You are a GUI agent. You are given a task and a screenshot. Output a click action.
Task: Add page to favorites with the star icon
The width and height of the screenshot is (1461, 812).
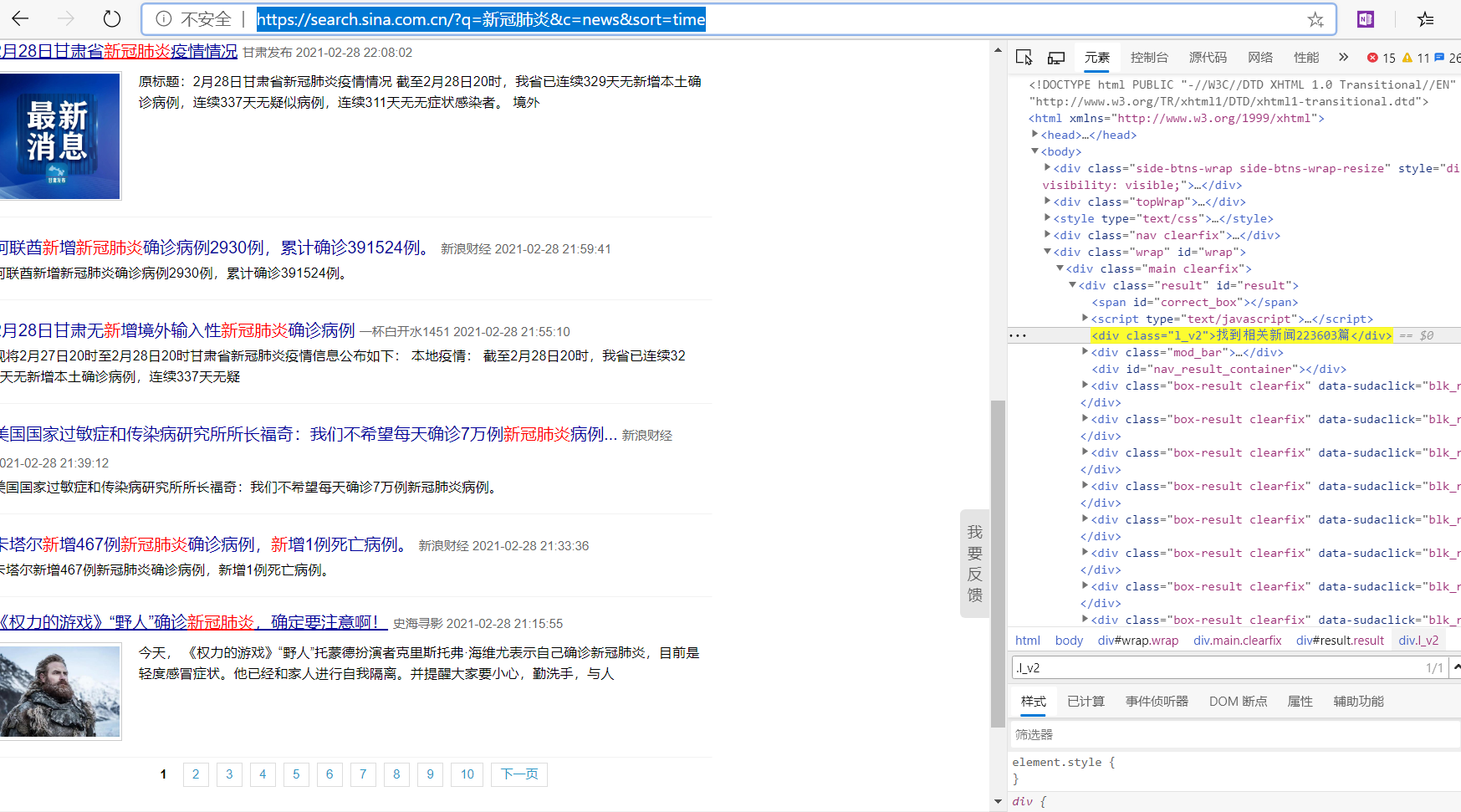[1315, 19]
